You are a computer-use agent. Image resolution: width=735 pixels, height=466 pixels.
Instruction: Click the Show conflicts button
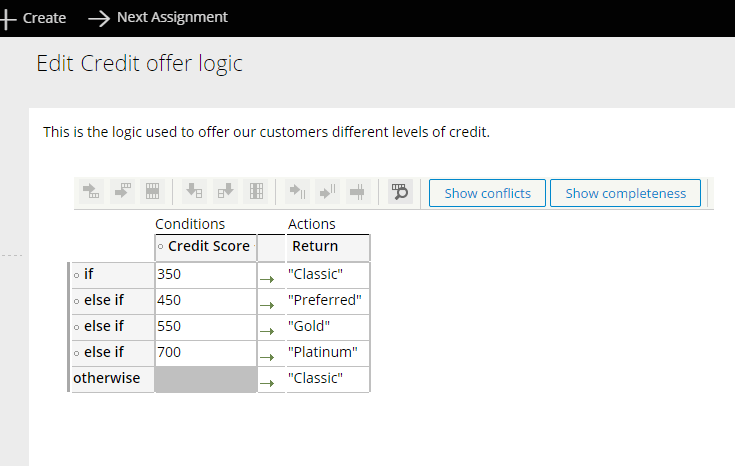click(488, 193)
